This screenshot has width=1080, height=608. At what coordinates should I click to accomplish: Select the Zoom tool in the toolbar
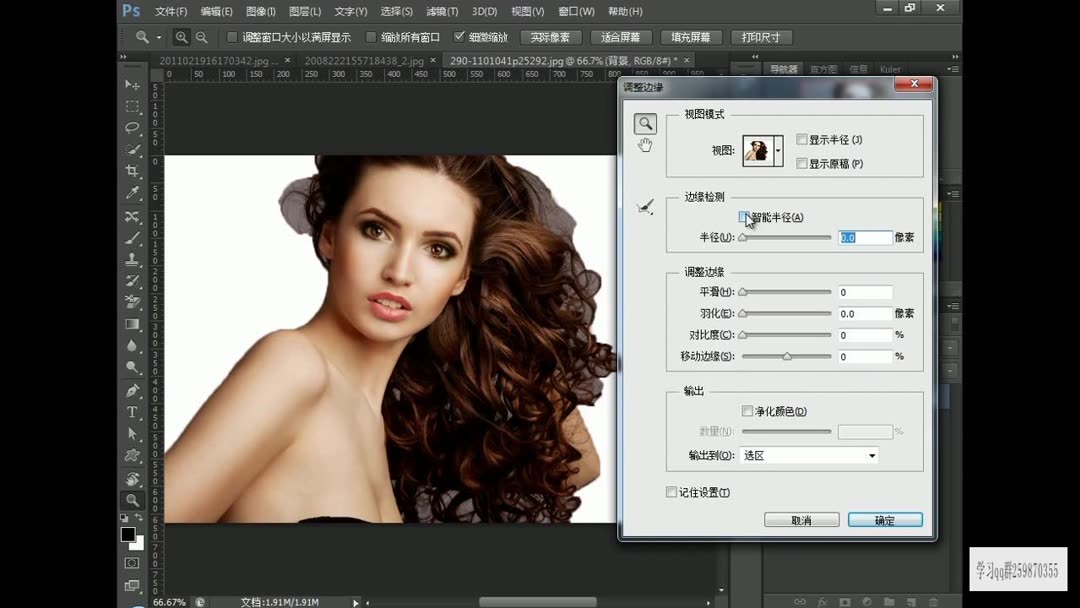(x=131, y=493)
